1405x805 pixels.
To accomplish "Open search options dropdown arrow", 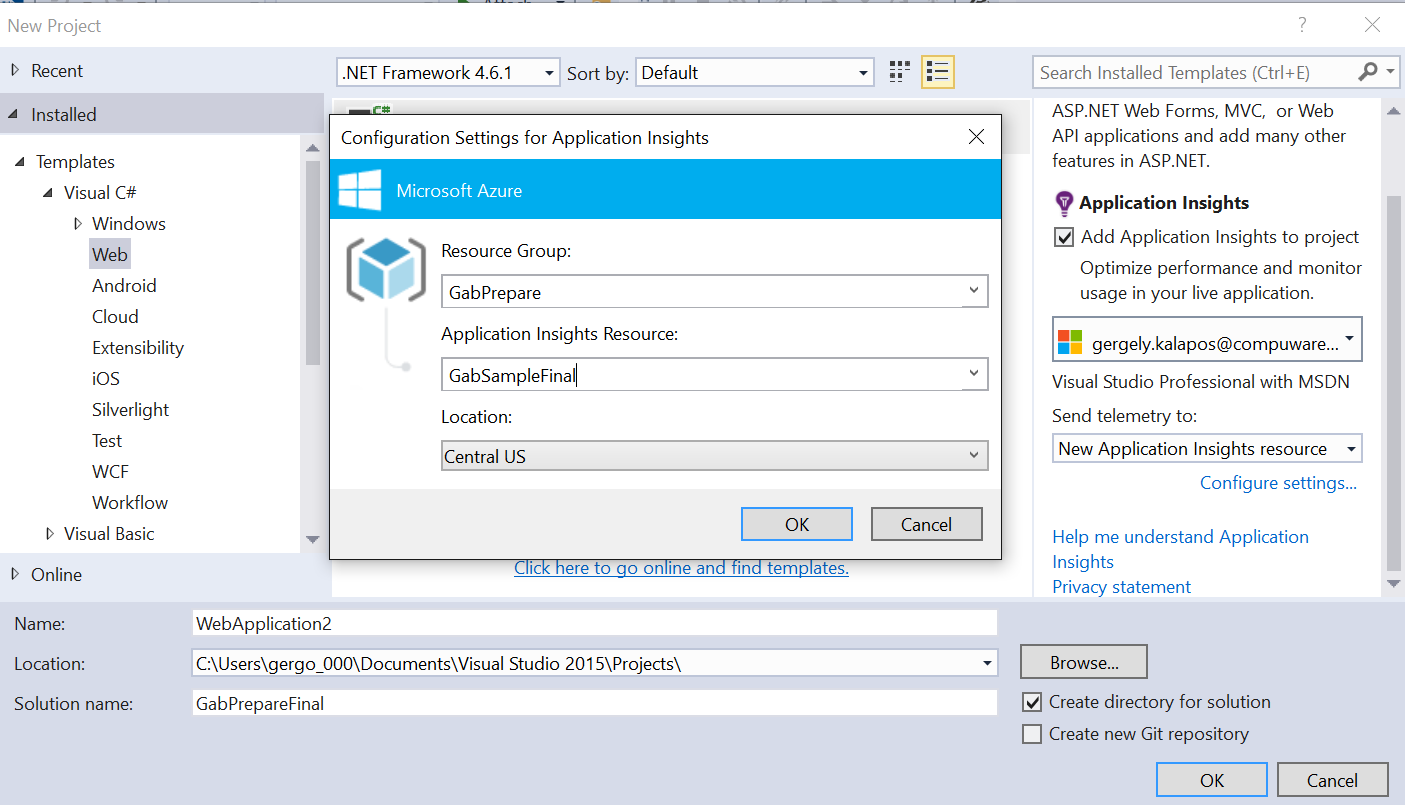I will [1391, 71].
